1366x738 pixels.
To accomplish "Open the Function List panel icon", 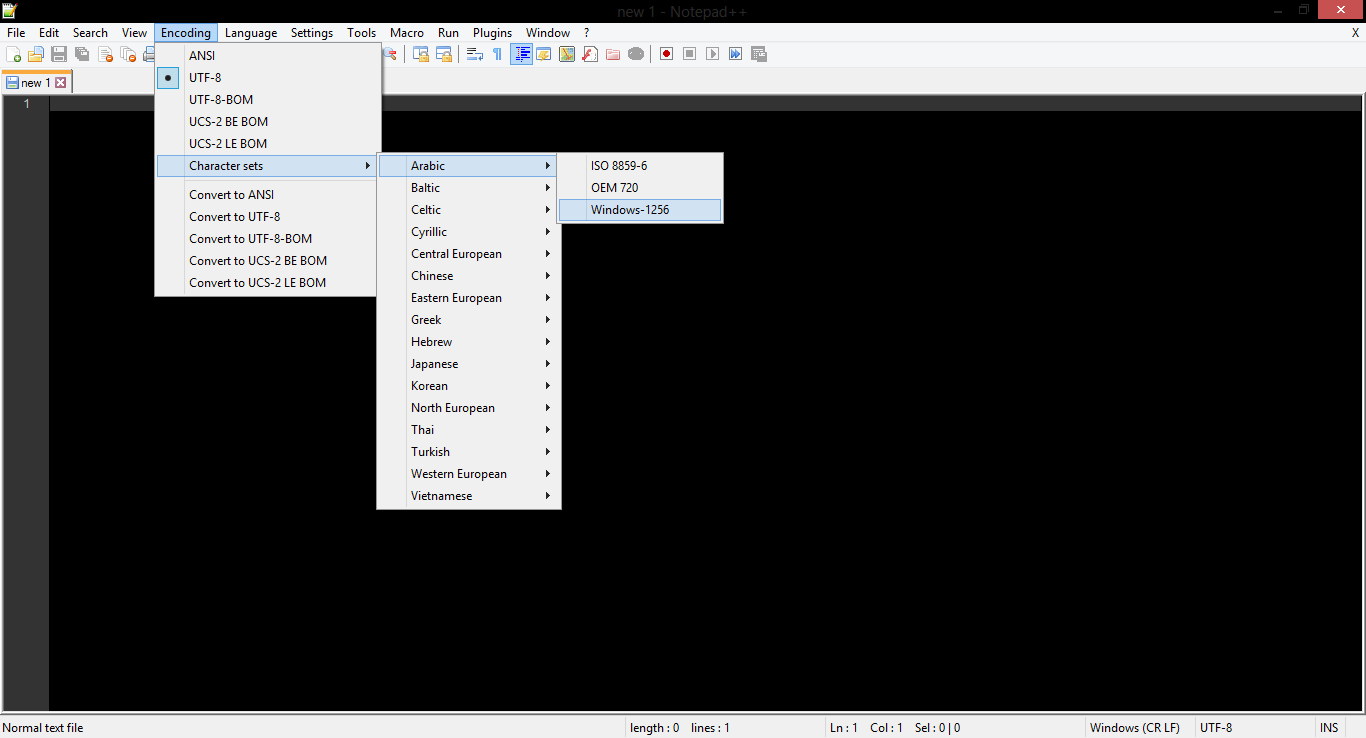I will [x=590, y=54].
